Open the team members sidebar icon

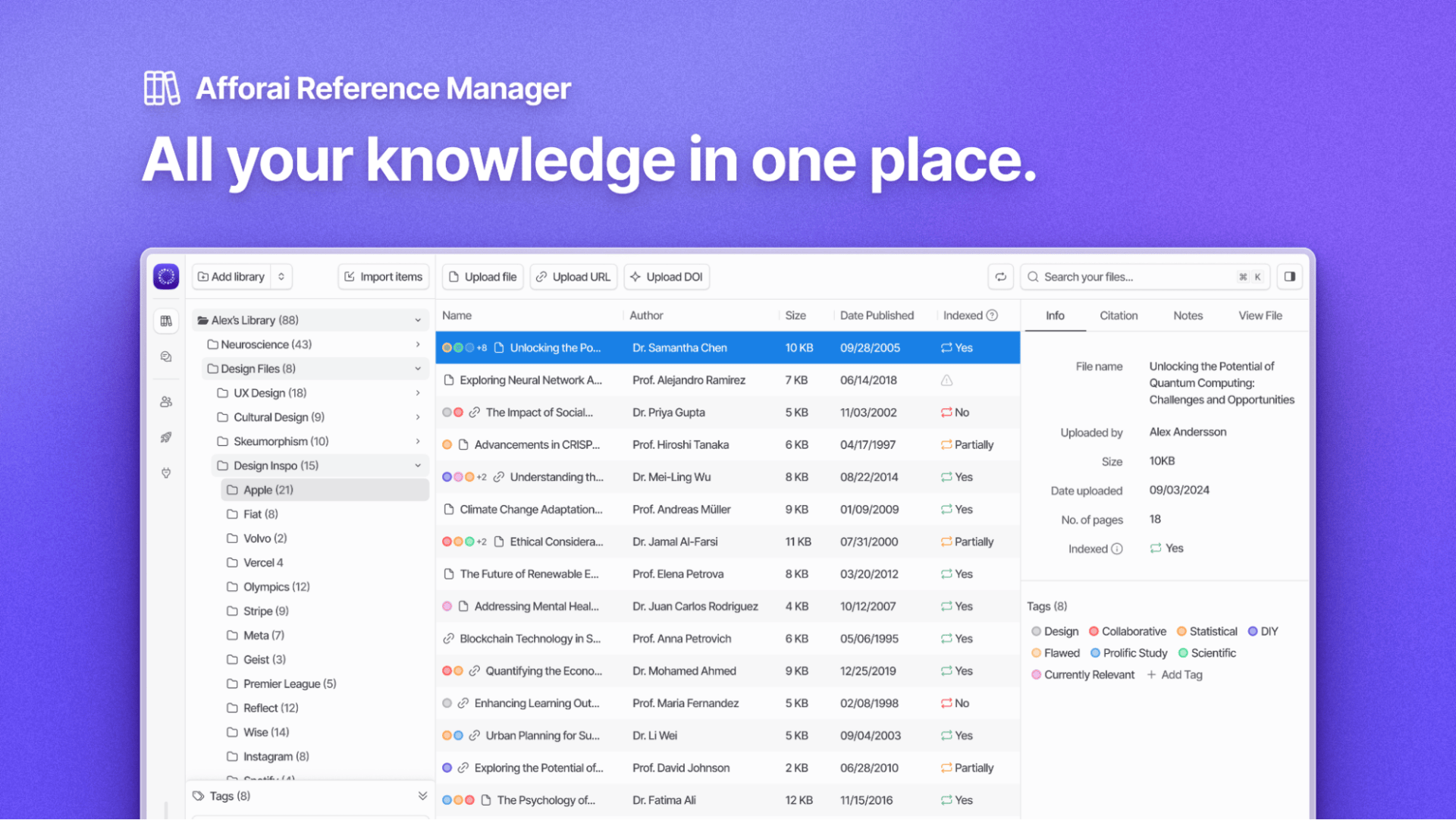coord(166,402)
